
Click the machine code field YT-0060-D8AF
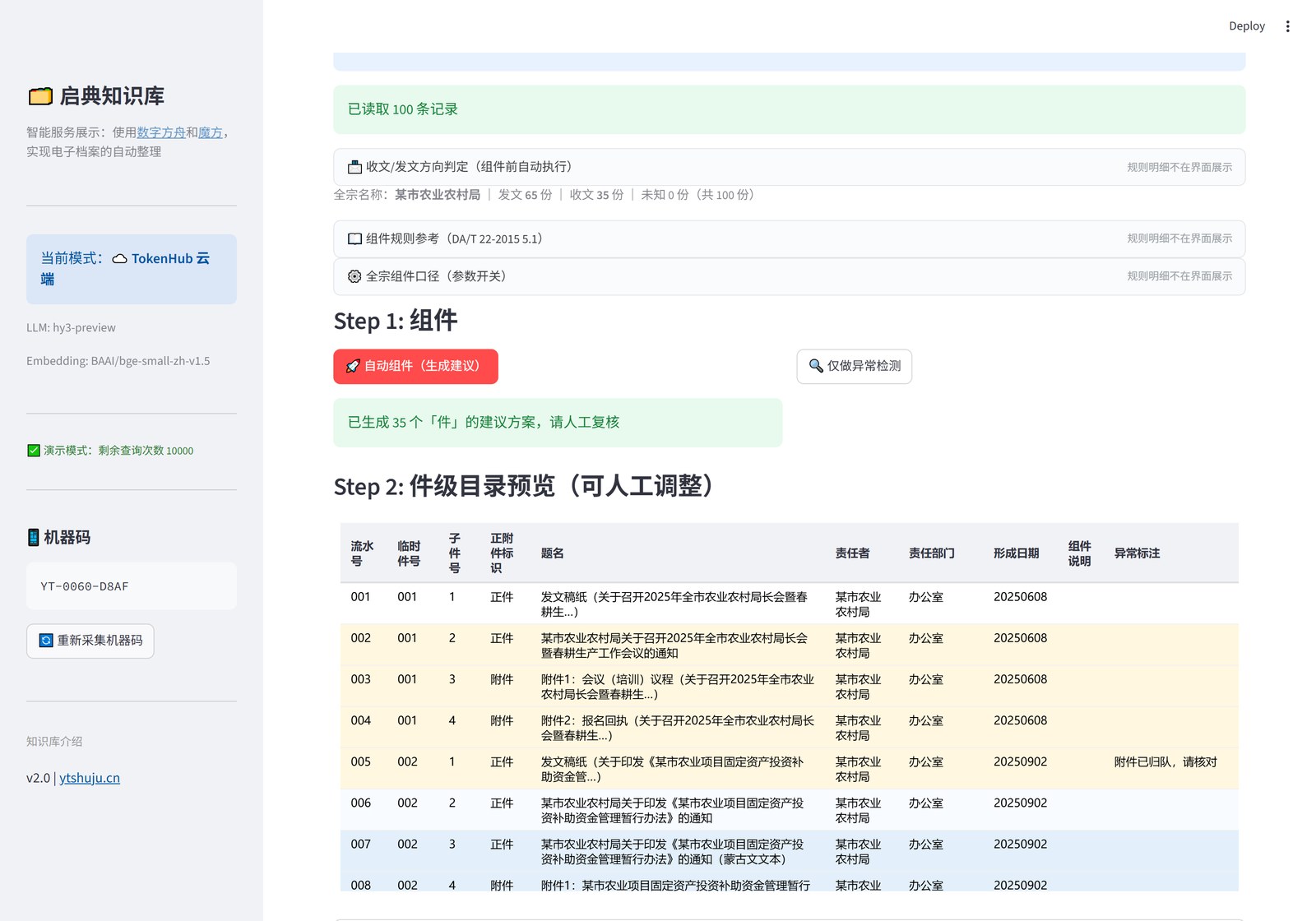(132, 586)
